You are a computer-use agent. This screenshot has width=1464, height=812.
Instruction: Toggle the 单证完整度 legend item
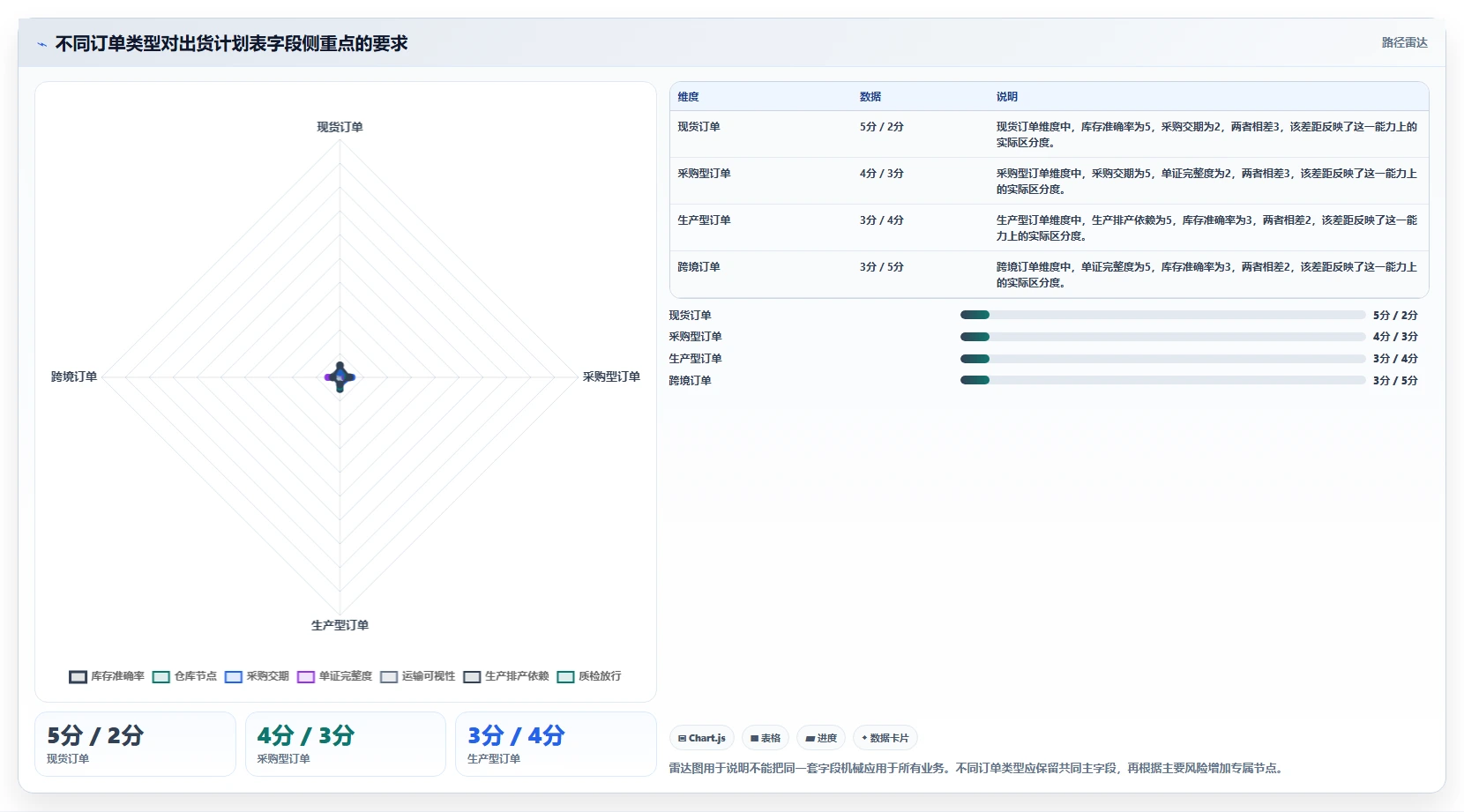tap(334, 676)
